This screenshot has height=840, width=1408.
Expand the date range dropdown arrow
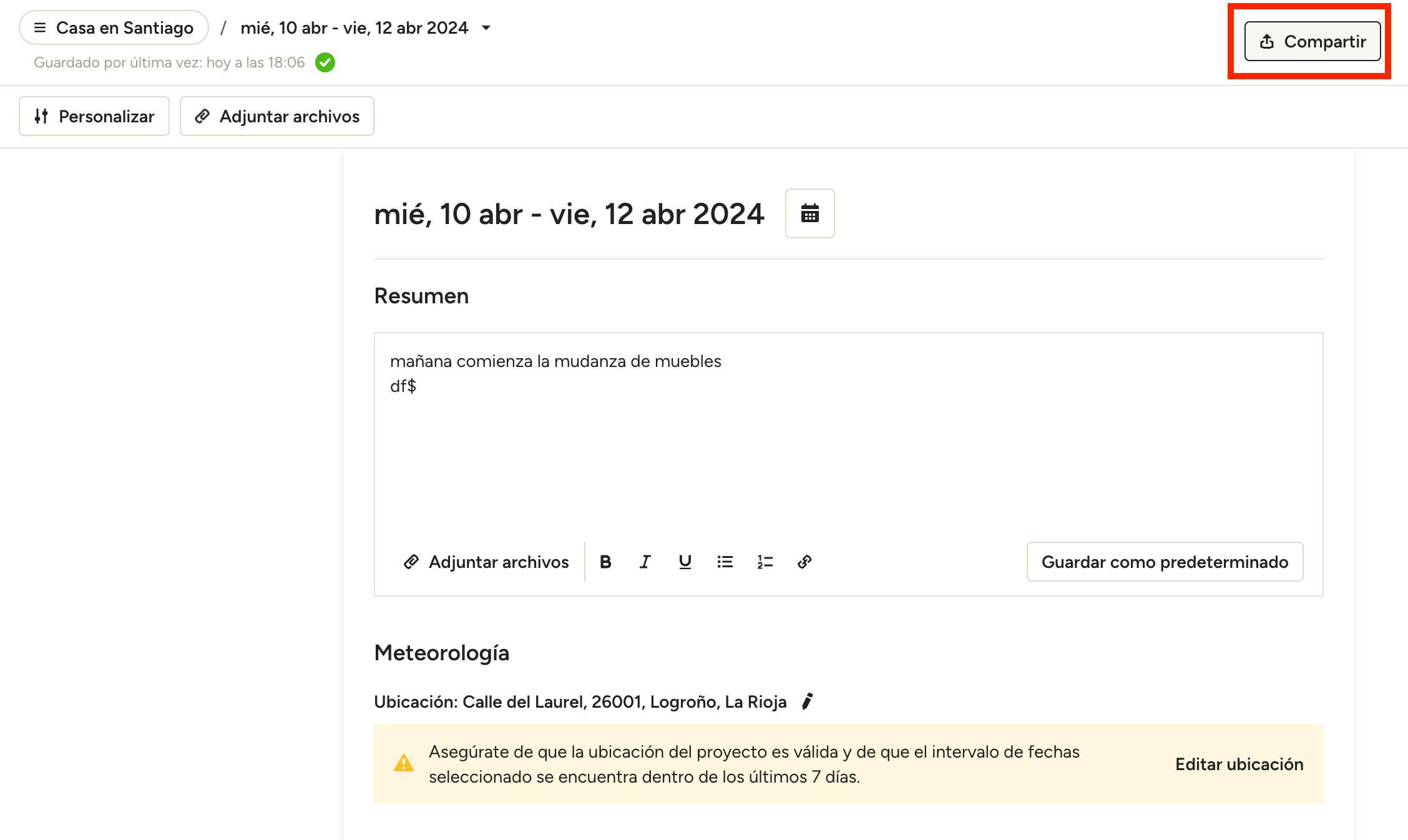pos(486,28)
